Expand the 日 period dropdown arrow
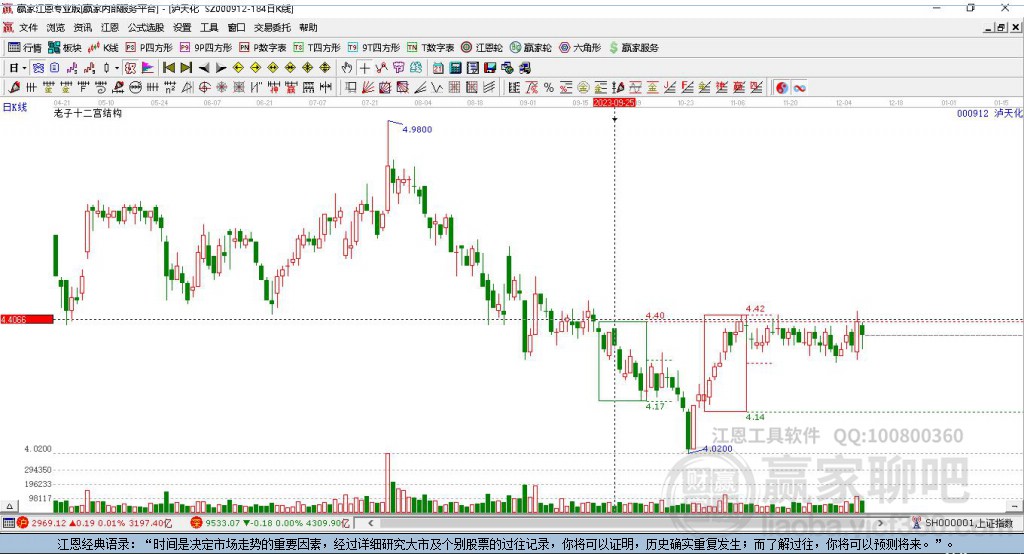 point(25,68)
